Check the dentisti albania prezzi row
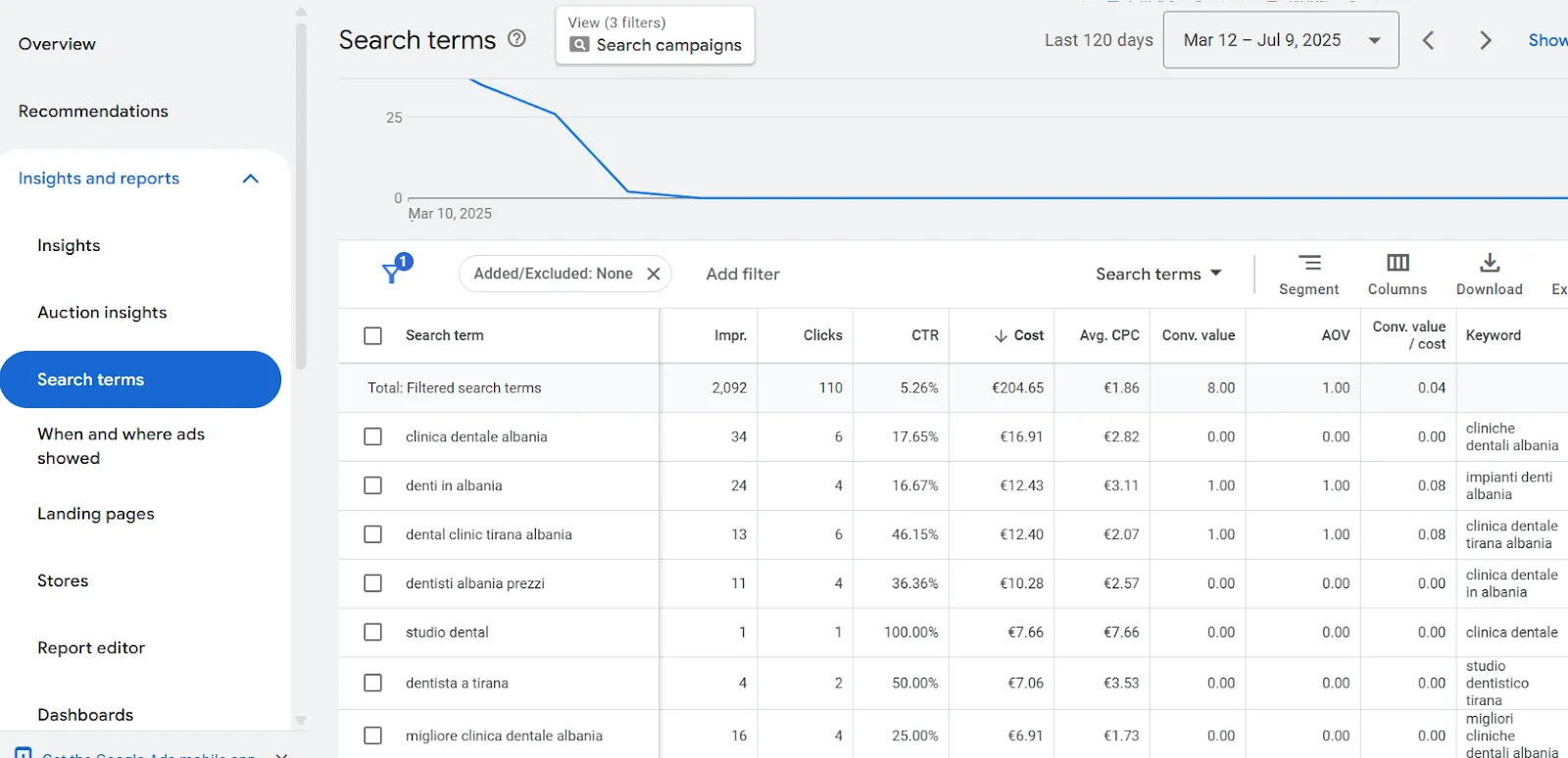Viewport: 1568px width, 758px height. pos(373,583)
